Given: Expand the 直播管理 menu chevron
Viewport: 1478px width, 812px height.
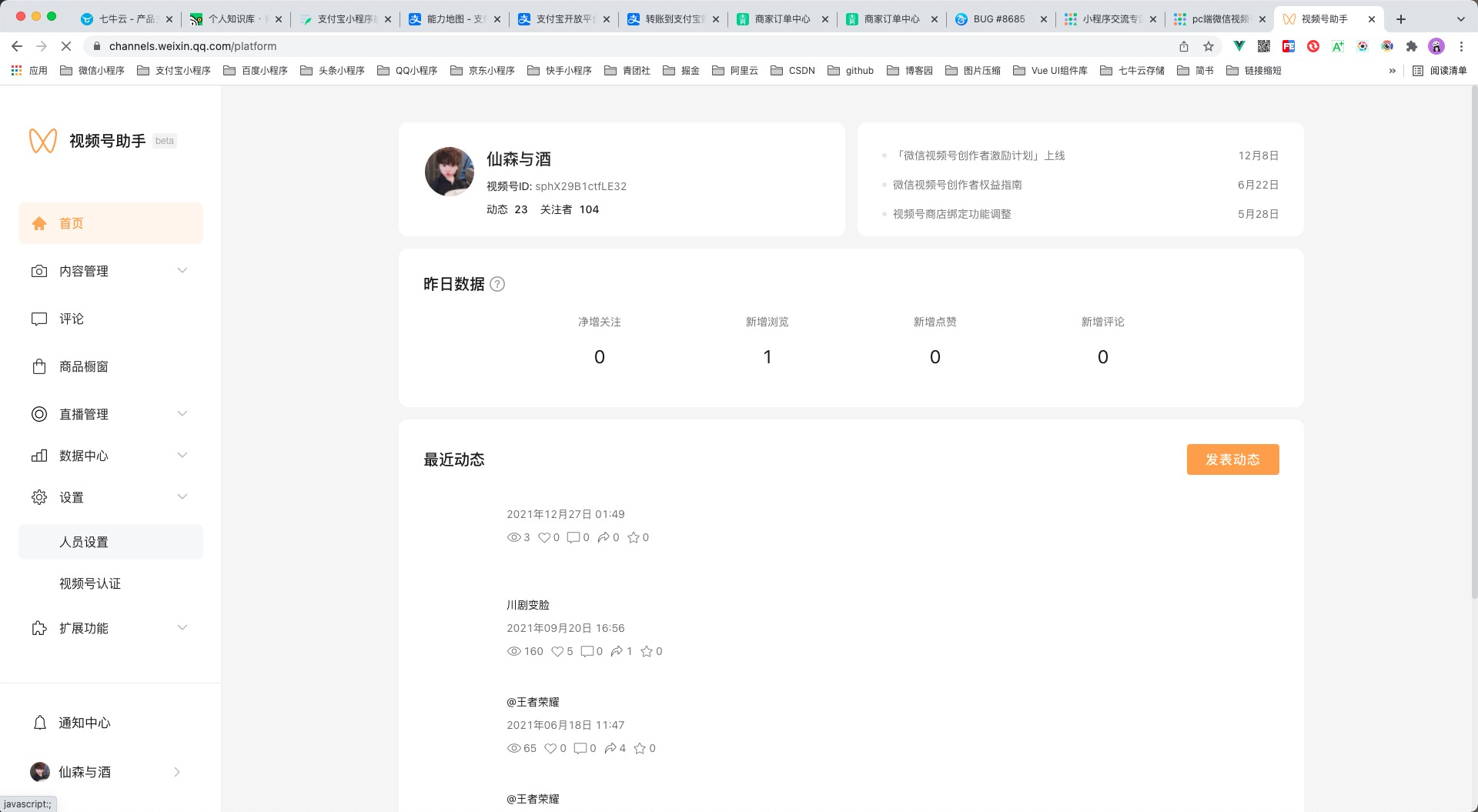Looking at the screenshot, I should click(x=182, y=413).
